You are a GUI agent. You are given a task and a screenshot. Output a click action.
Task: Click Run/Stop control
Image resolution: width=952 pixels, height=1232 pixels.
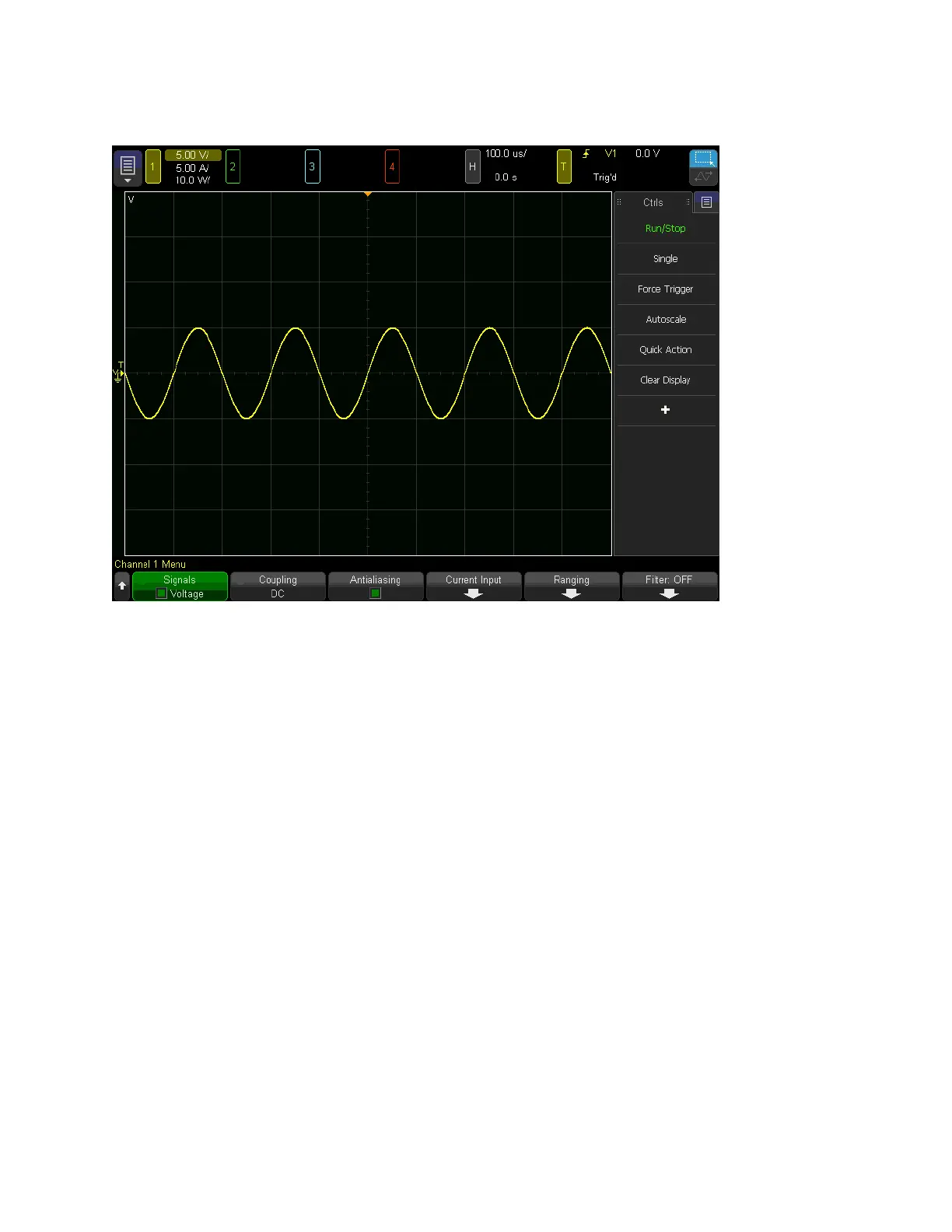point(666,229)
